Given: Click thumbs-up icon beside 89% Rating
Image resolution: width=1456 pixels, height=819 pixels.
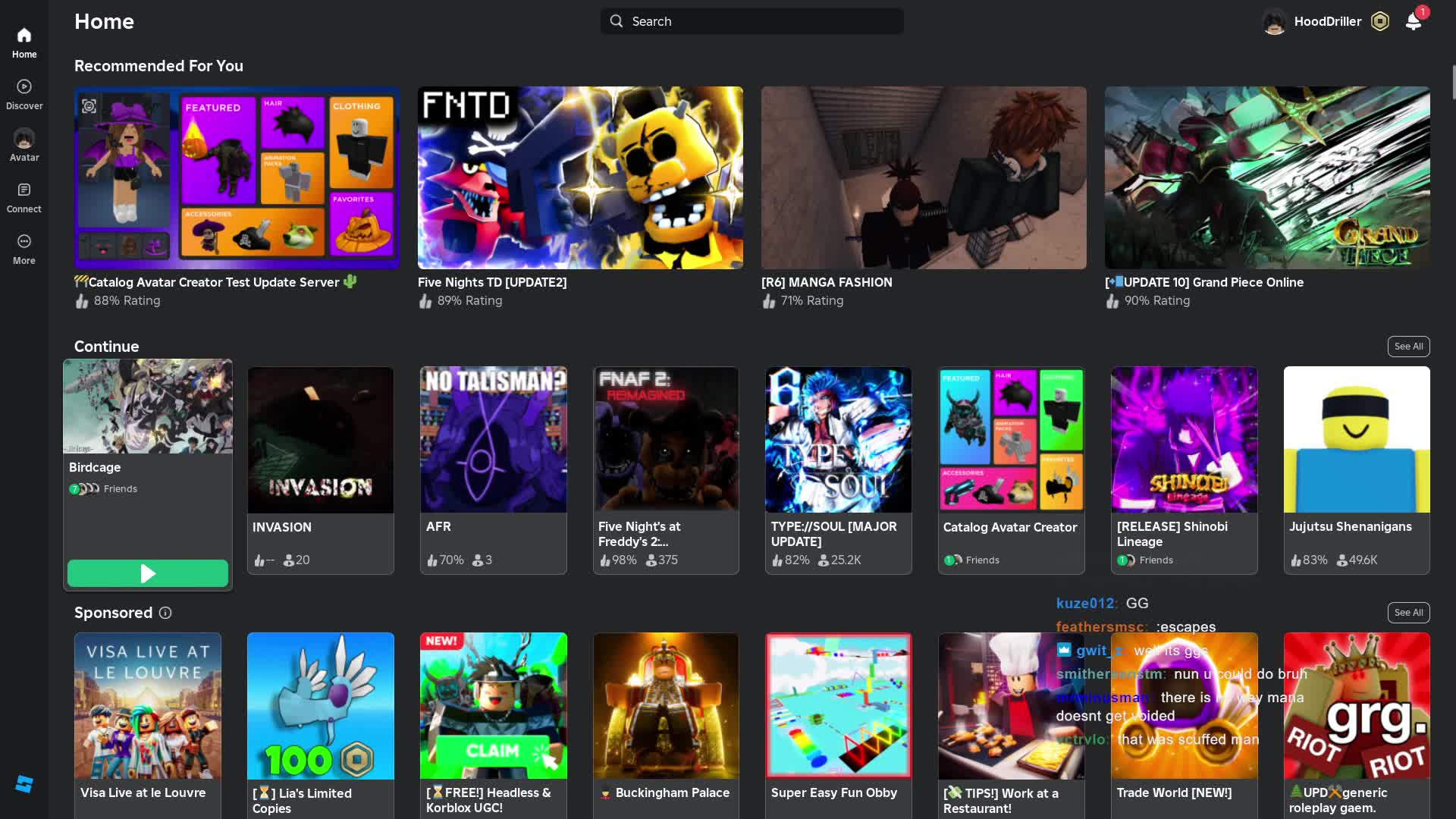Looking at the screenshot, I should [x=425, y=301].
